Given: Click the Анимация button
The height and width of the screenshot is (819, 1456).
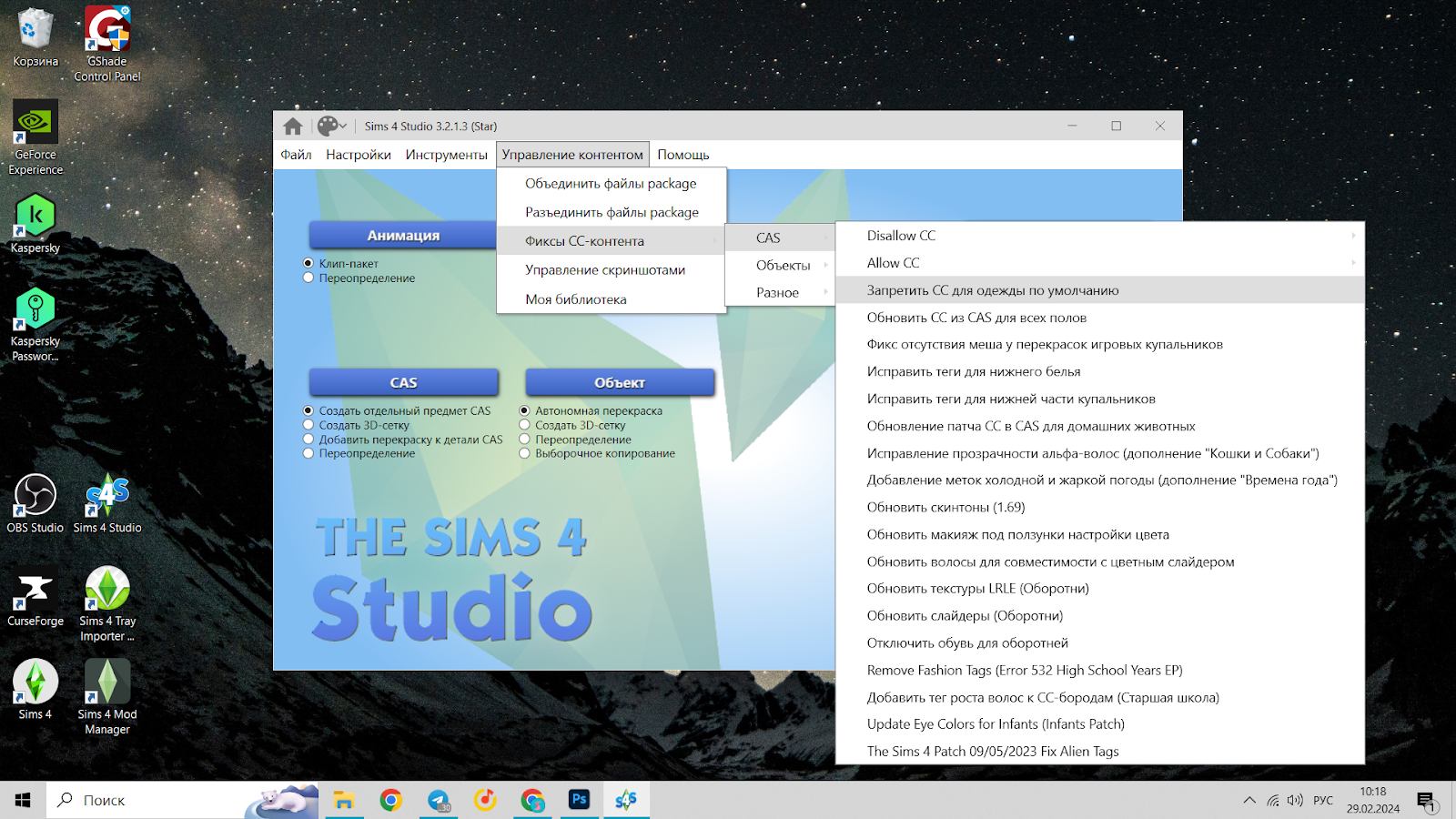Looking at the screenshot, I should [x=403, y=235].
